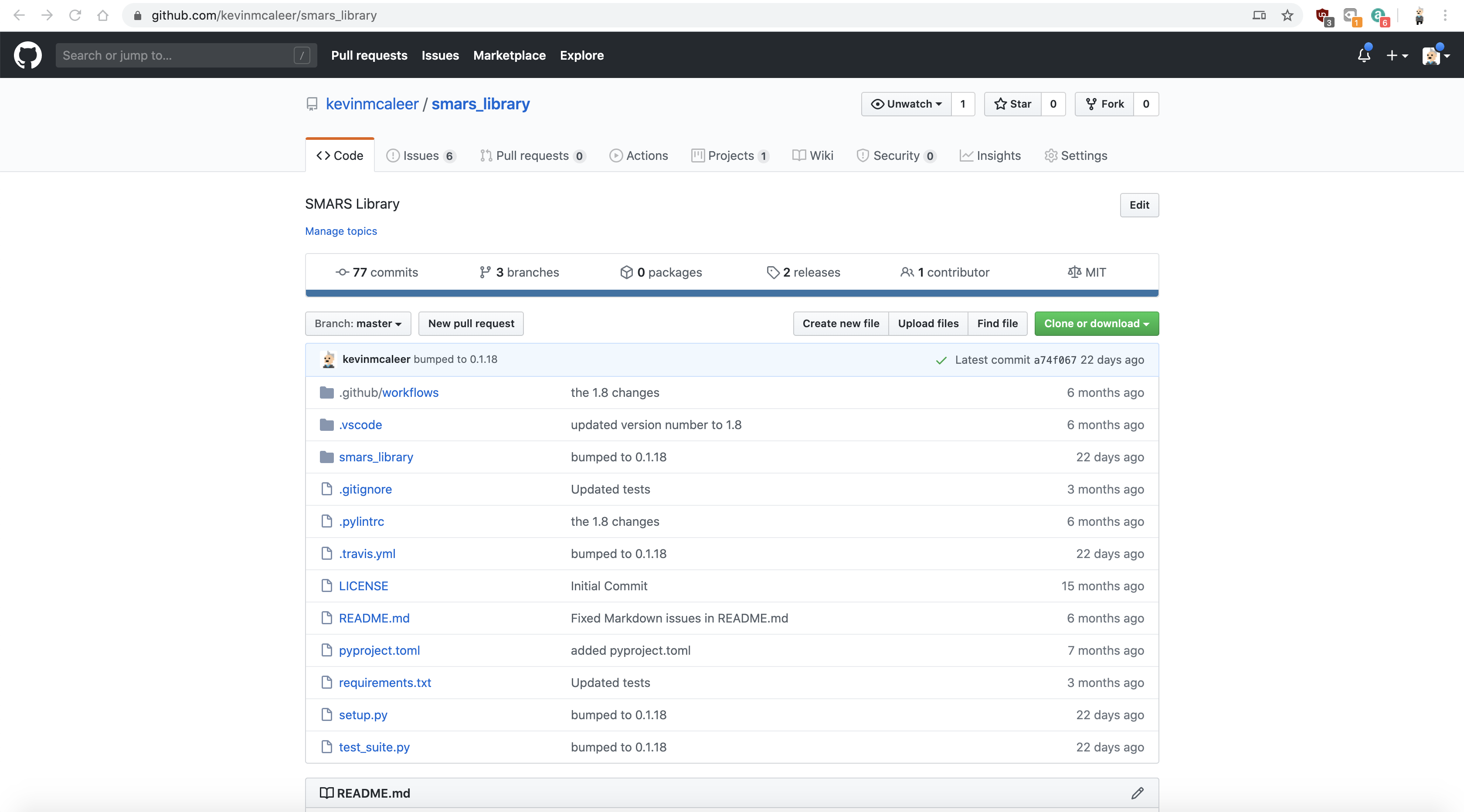Click Issues in the top navigation
The image size is (1464, 812).
[440, 55]
